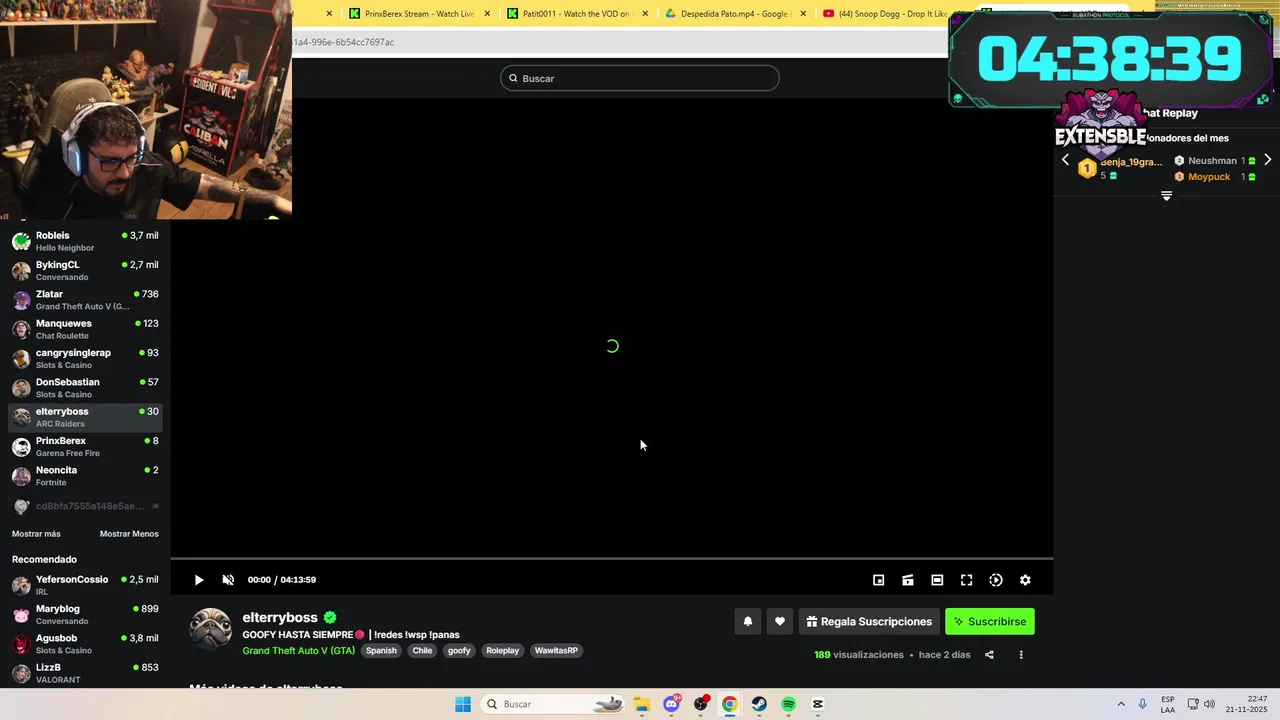1280x720 pixels.
Task: Open Robleis channel in sidebar
Action: (85, 241)
